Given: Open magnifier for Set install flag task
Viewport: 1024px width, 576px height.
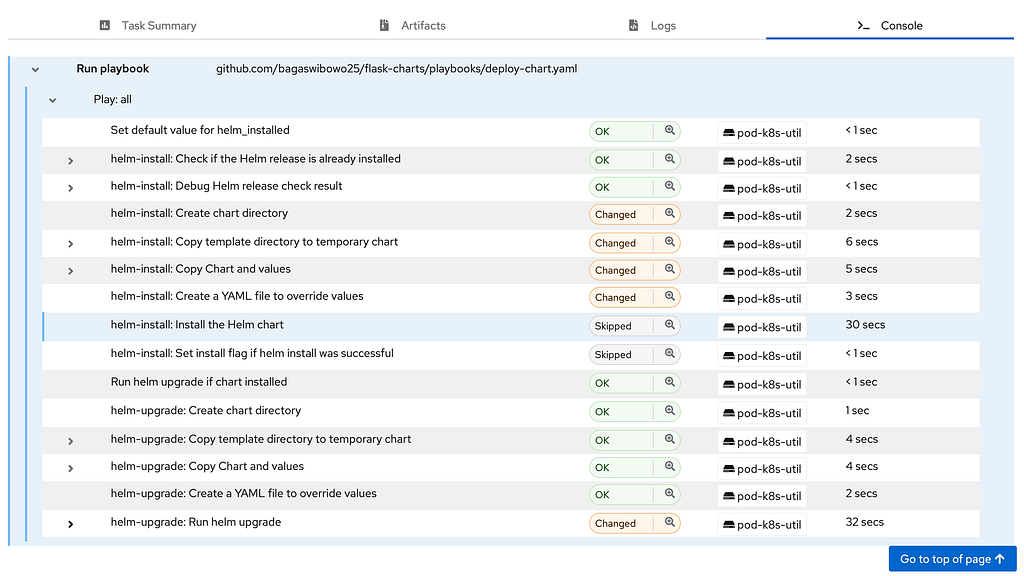Looking at the screenshot, I should (x=669, y=354).
